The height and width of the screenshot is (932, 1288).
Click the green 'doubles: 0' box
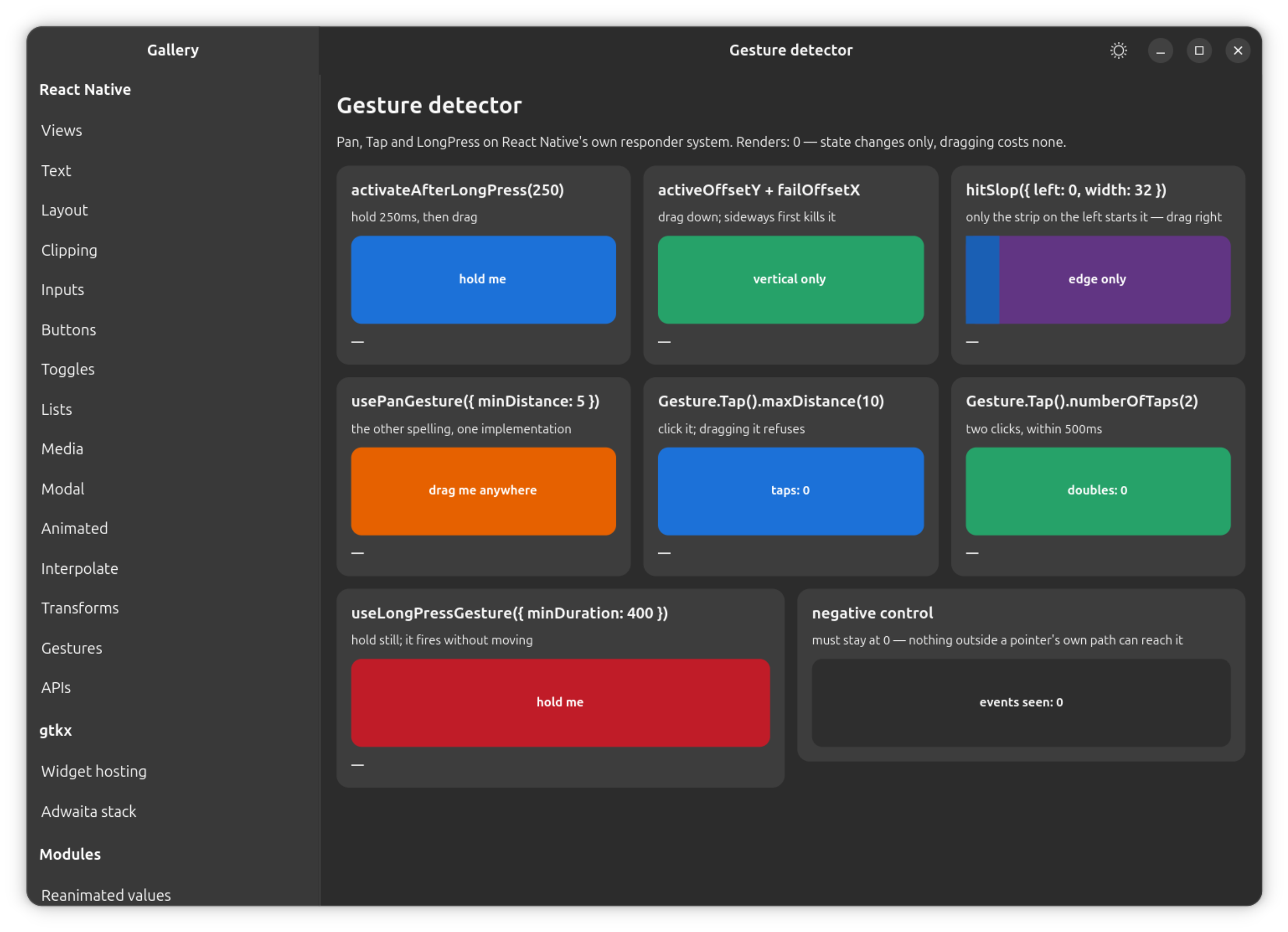1098,491
